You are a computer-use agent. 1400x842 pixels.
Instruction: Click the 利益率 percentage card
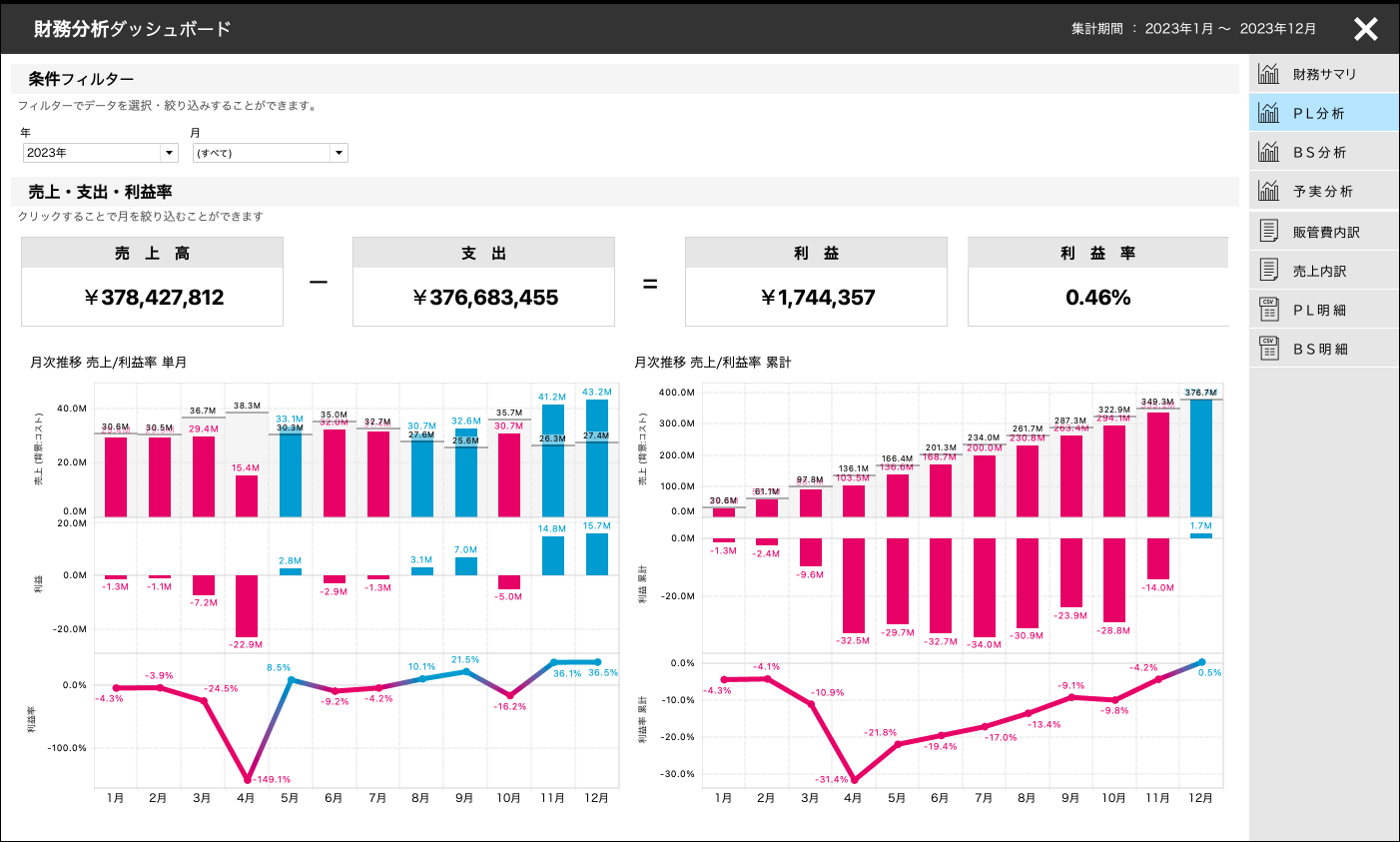(1096, 281)
